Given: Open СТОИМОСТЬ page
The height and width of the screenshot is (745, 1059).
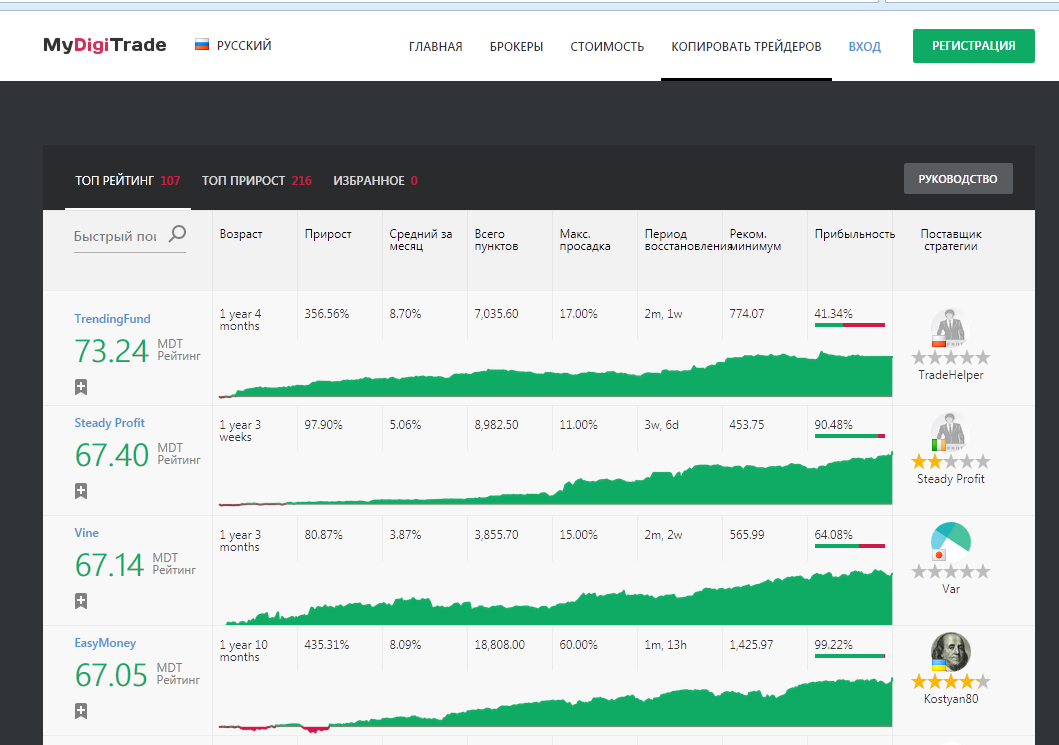Looking at the screenshot, I should pyautogui.click(x=607, y=47).
